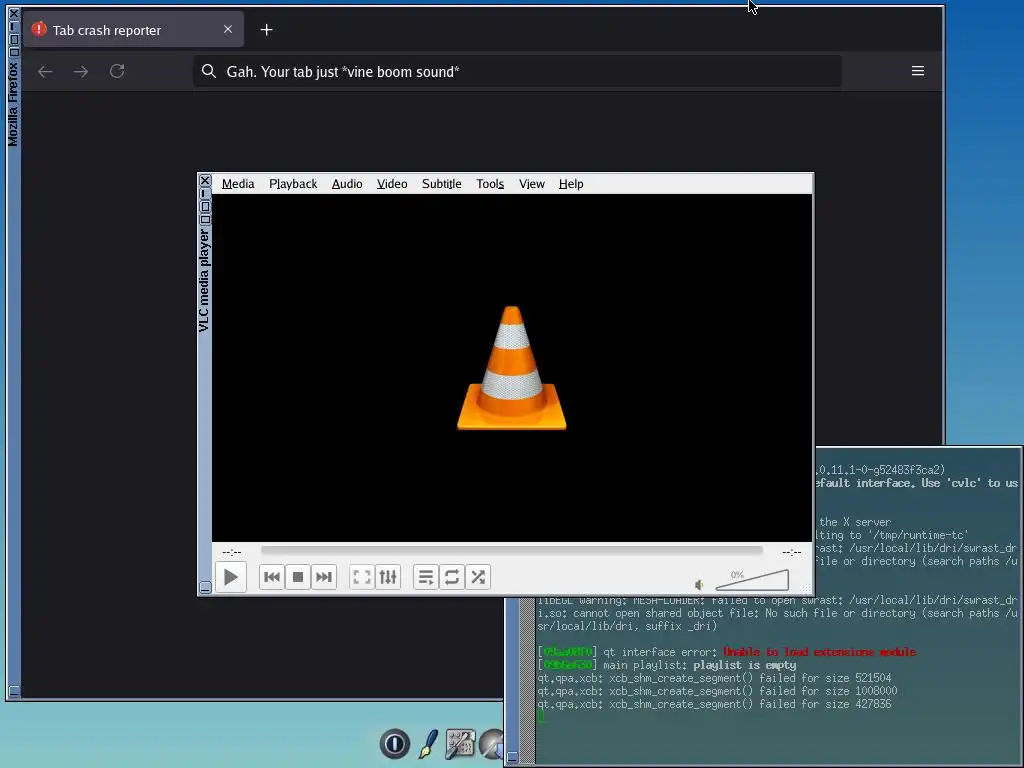Image resolution: width=1024 pixels, height=768 pixels.
Task: Skip to previous media in VLC
Action: click(x=272, y=577)
